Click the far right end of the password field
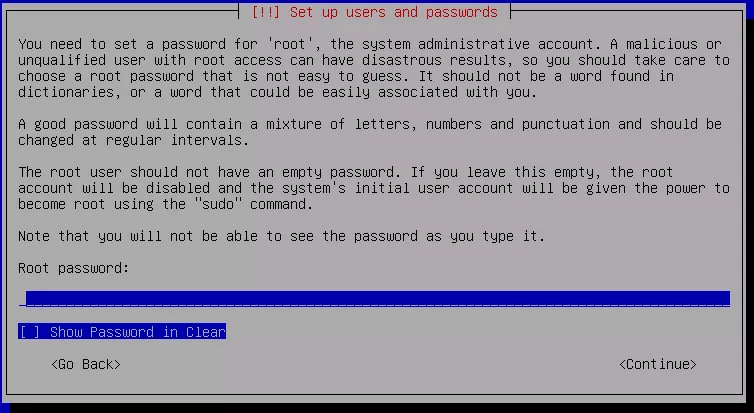This screenshot has width=754, height=413. [725, 299]
